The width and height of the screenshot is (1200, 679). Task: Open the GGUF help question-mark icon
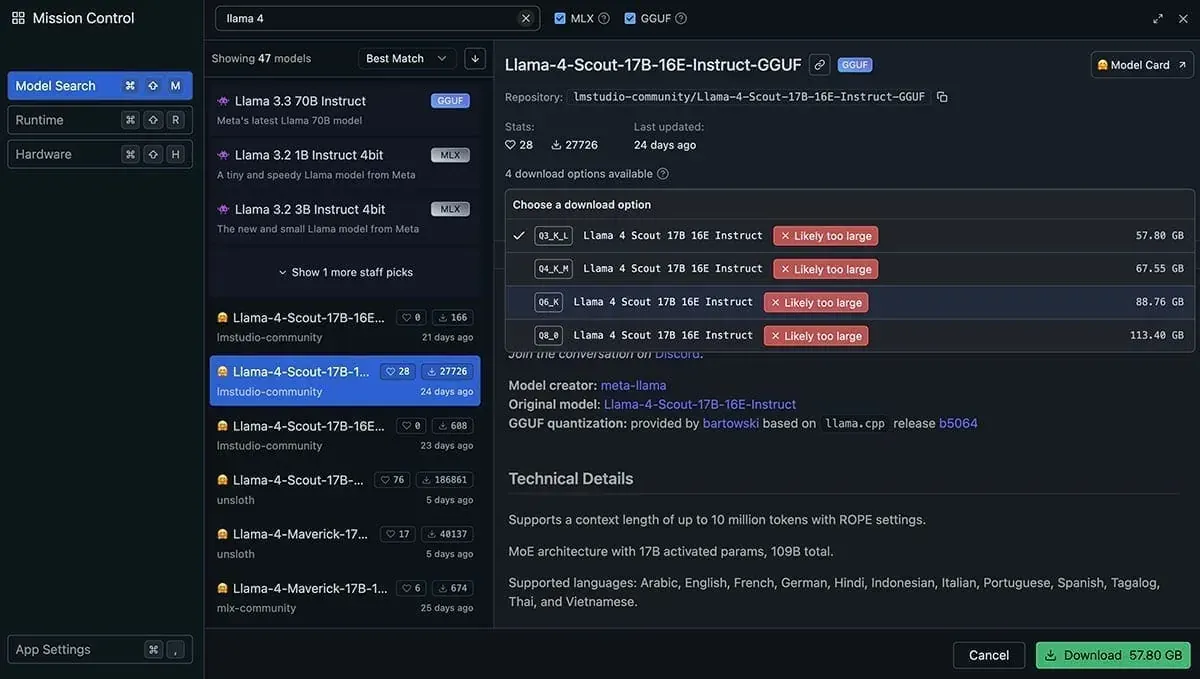coord(681,18)
